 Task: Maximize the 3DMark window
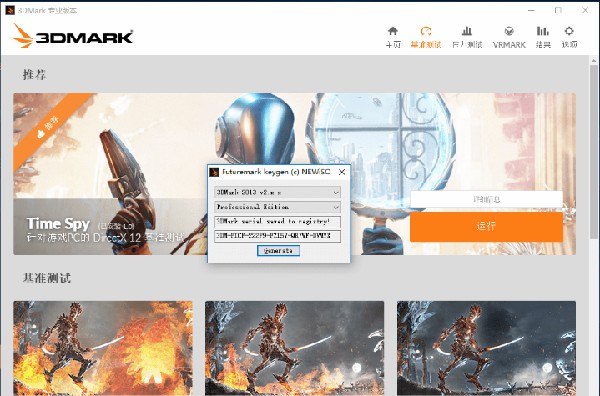pos(558,10)
